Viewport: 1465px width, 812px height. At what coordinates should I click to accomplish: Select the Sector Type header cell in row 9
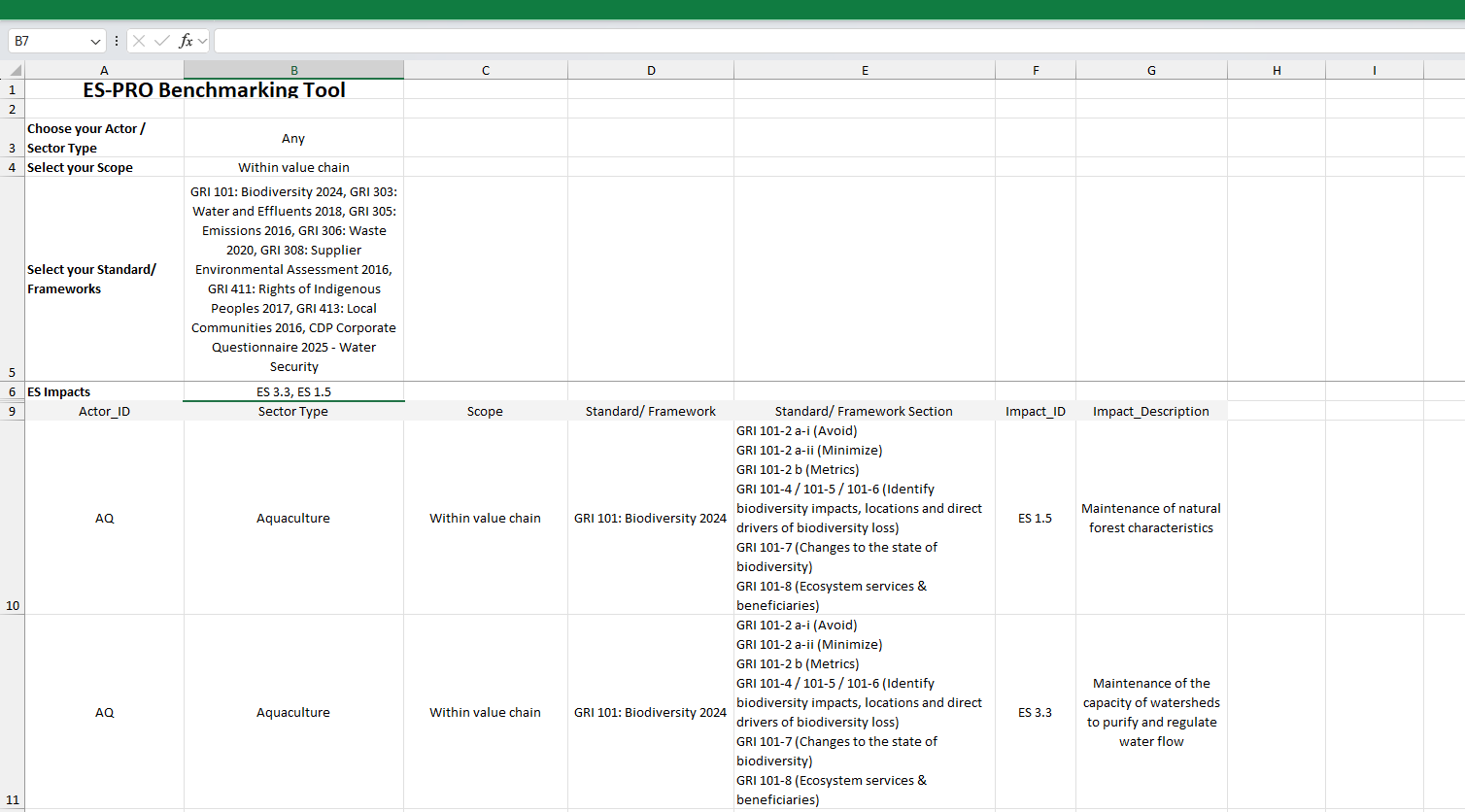(x=293, y=411)
